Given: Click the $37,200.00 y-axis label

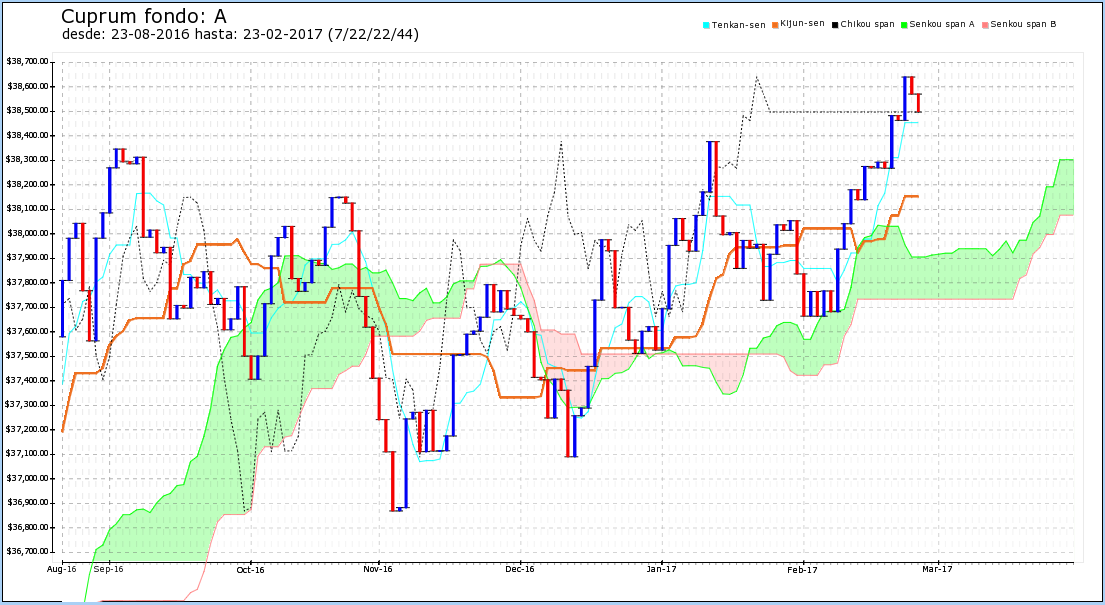Looking at the screenshot, I should tap(27, 429).
